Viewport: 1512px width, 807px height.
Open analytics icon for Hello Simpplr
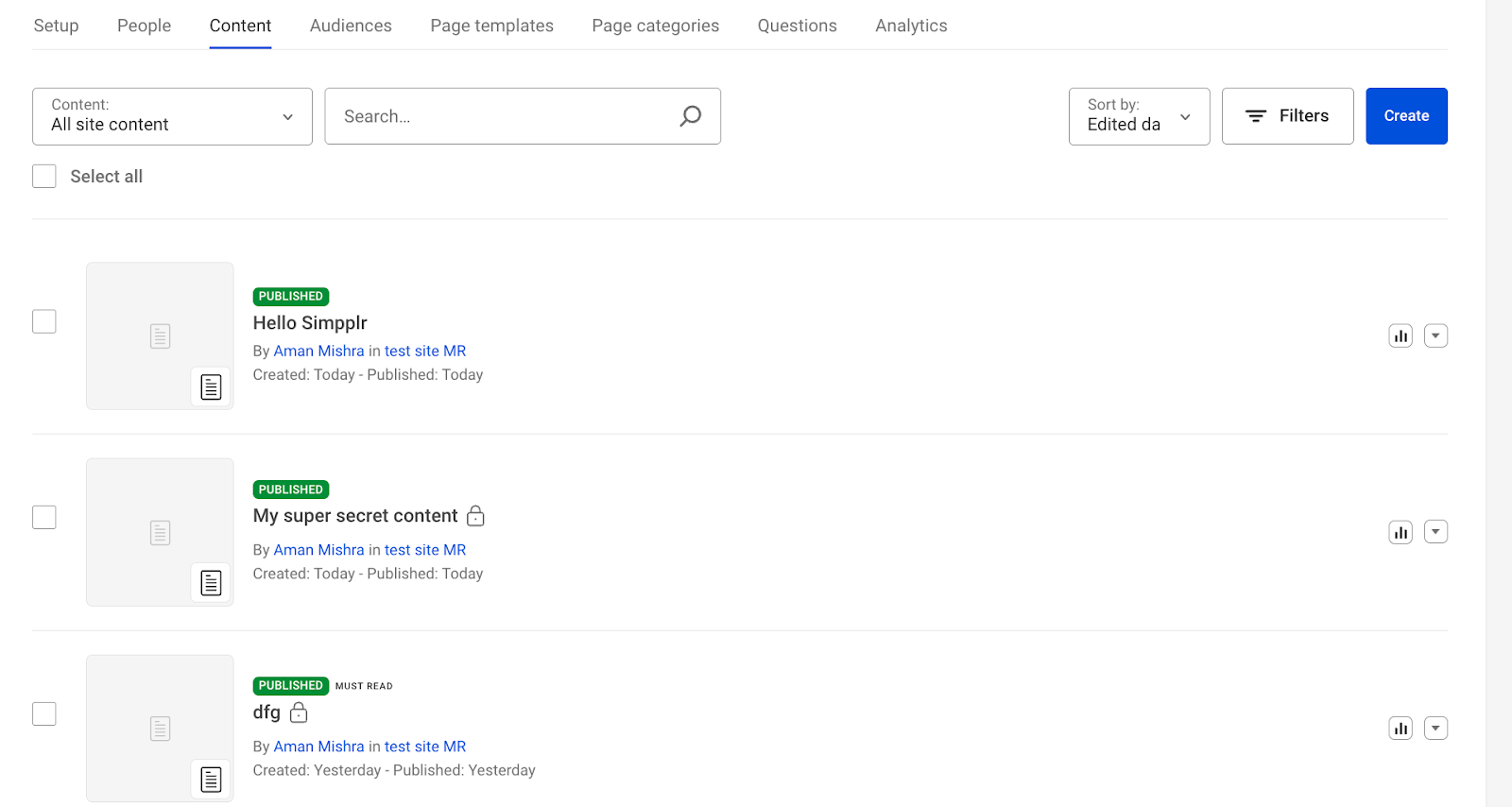pyautogui.click(x=1400, y=335)
